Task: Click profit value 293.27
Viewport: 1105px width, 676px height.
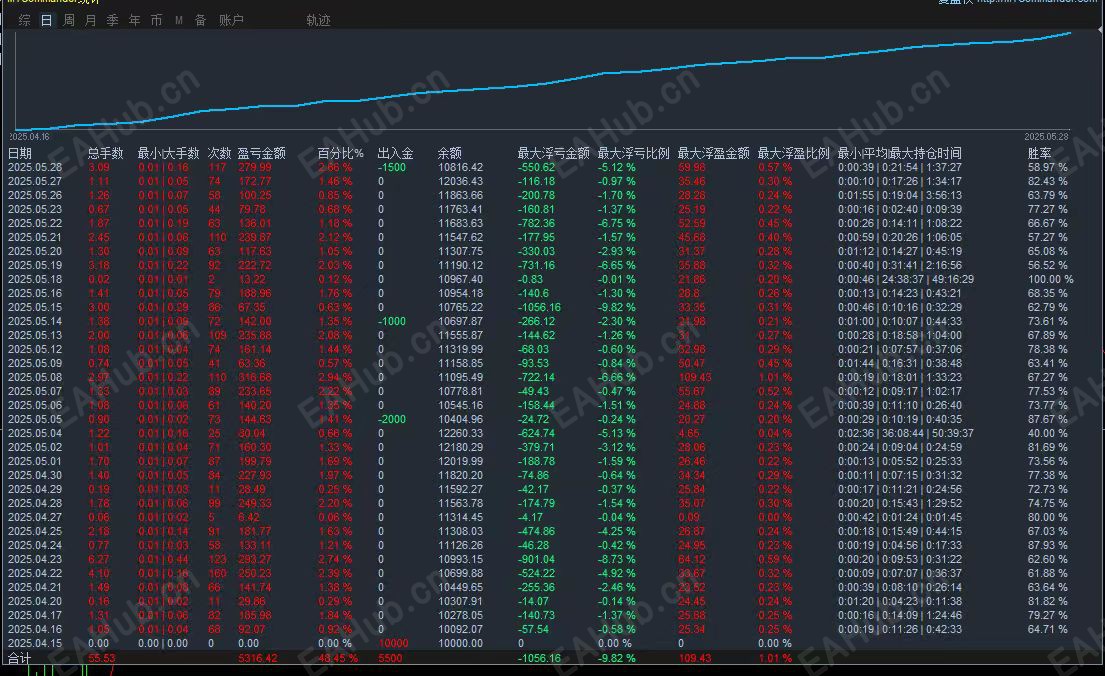Action: point(255,559)
